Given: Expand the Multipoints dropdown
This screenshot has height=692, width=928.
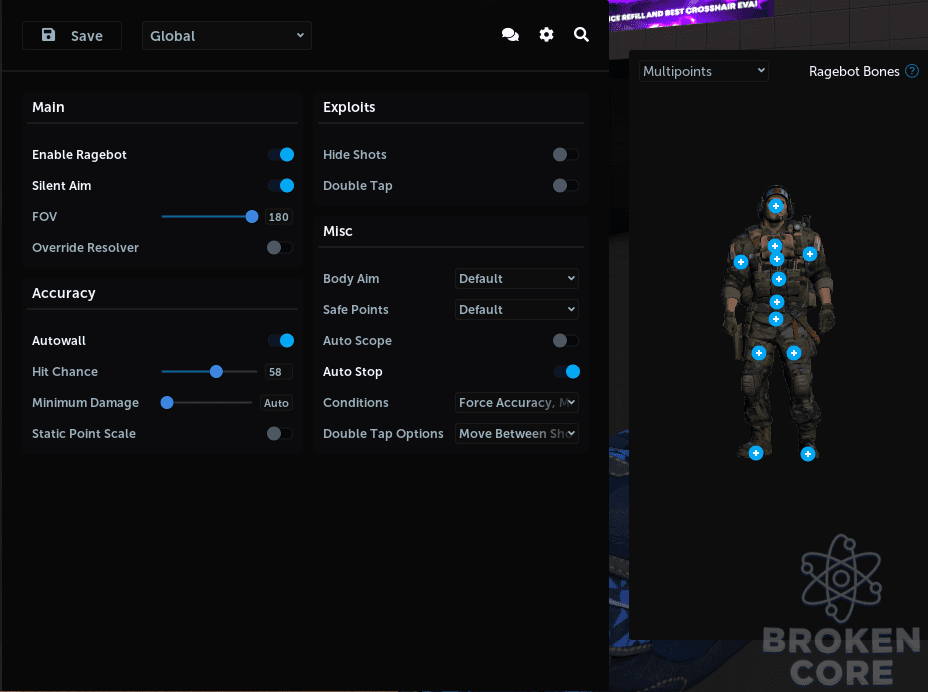Looking at the screenshot, I should (704, 71).
